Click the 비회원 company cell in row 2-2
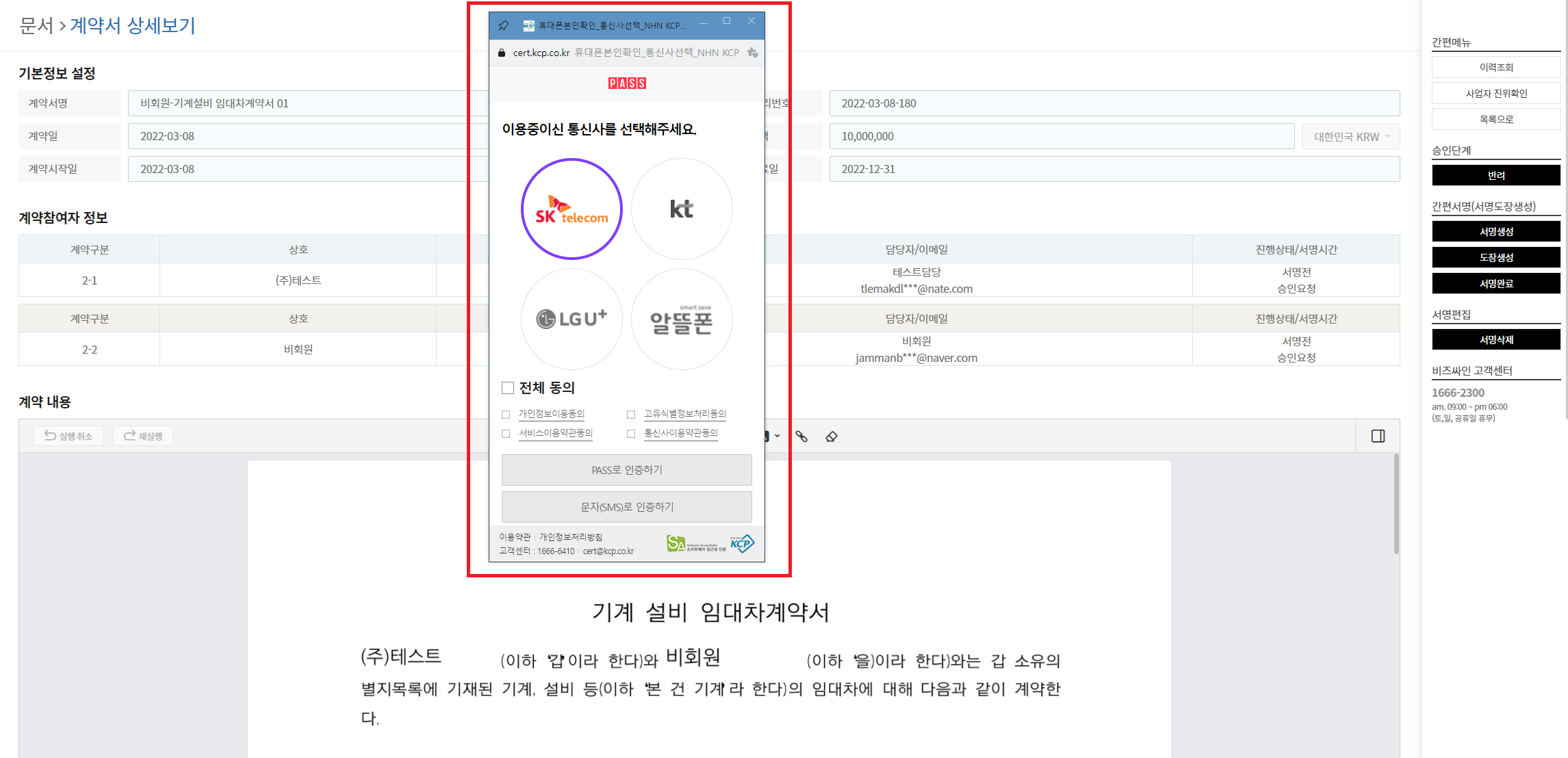Screen dimensions: 1568x758 298,349
